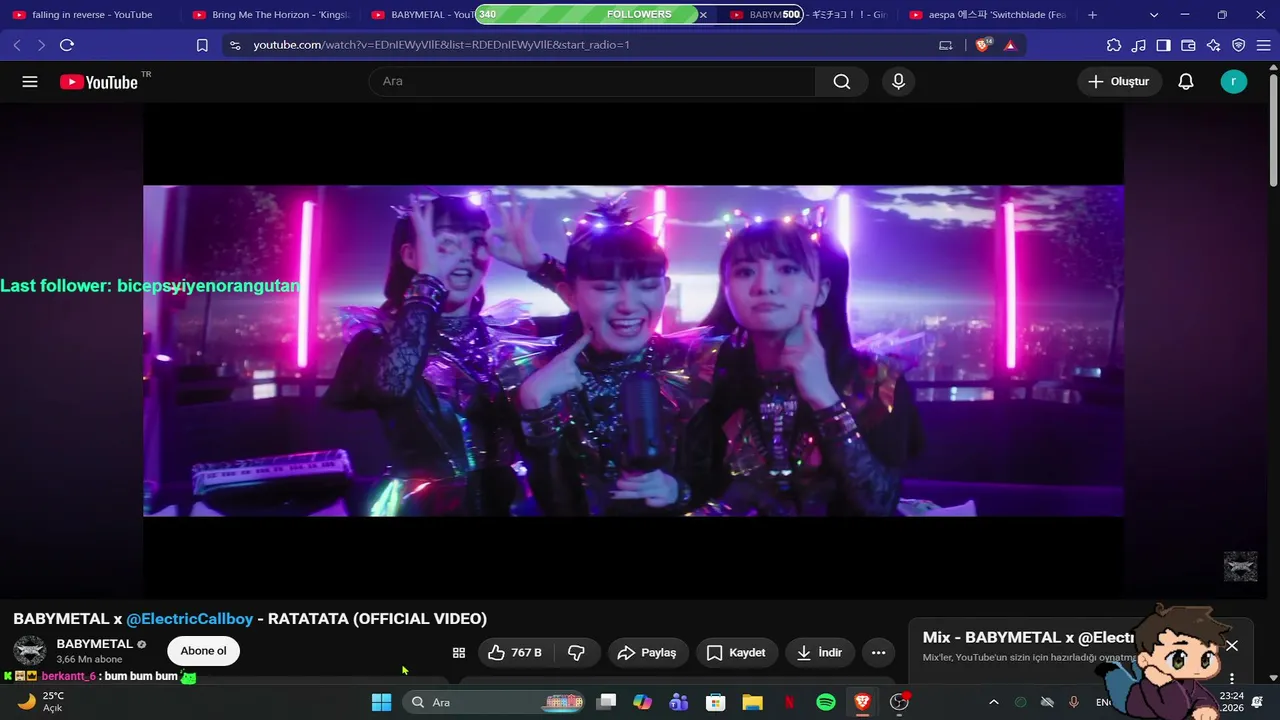This screenshot has width=1280, height=720.
Task: Open YouTube notifications bell
Action: [1186, 82]
